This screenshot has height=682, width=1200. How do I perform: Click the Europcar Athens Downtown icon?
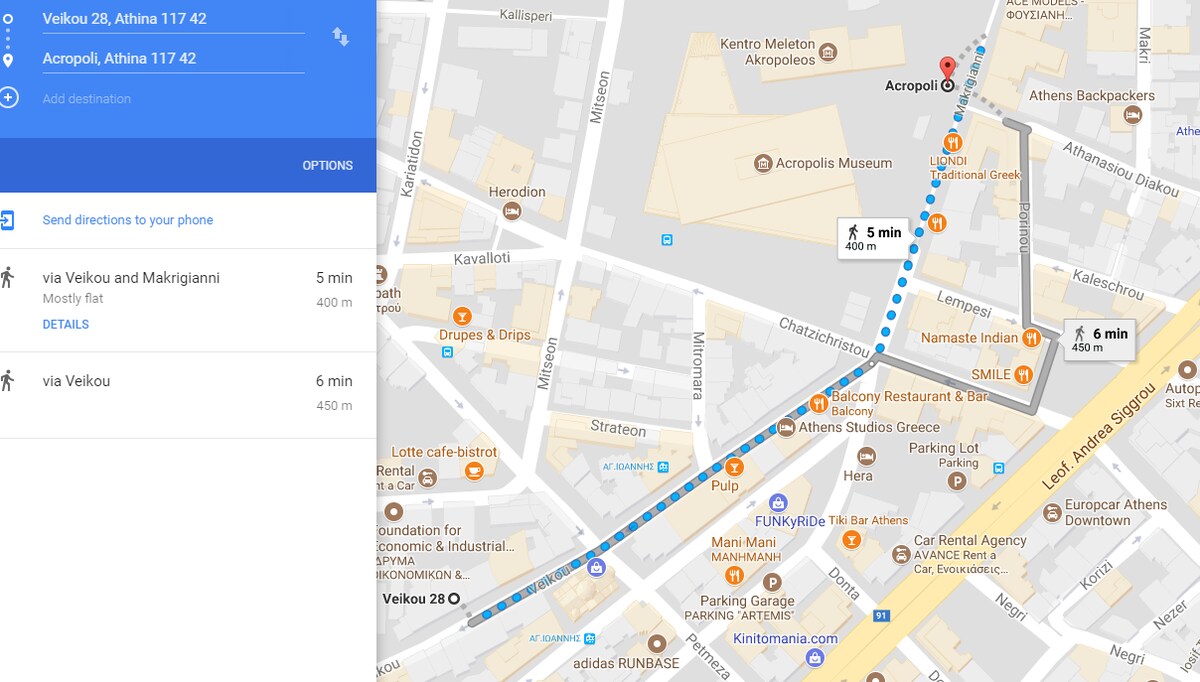coord(1052,512)
